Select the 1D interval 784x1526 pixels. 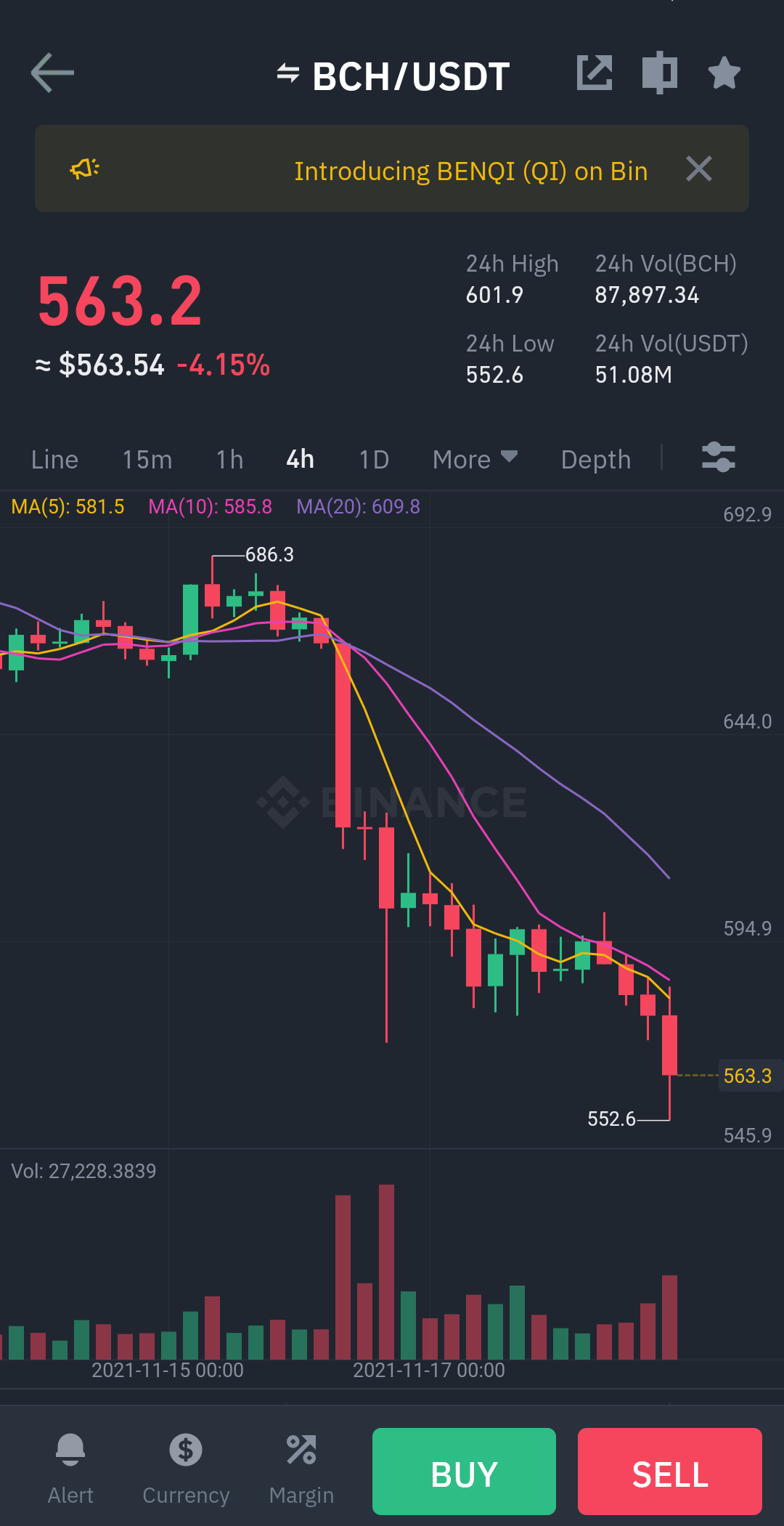[374, 459]
